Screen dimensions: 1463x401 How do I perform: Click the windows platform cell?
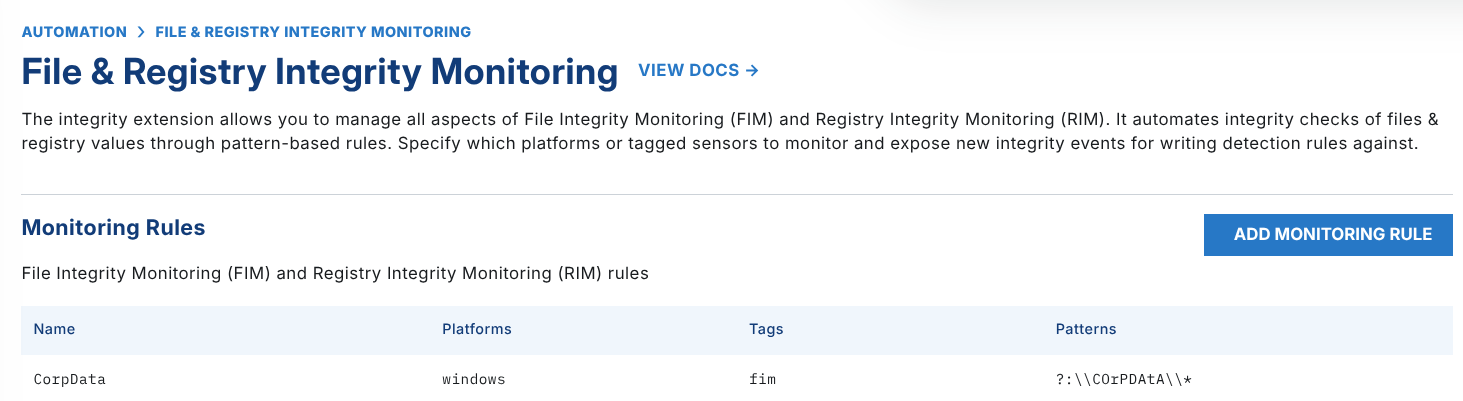click(x=474, y=380)
